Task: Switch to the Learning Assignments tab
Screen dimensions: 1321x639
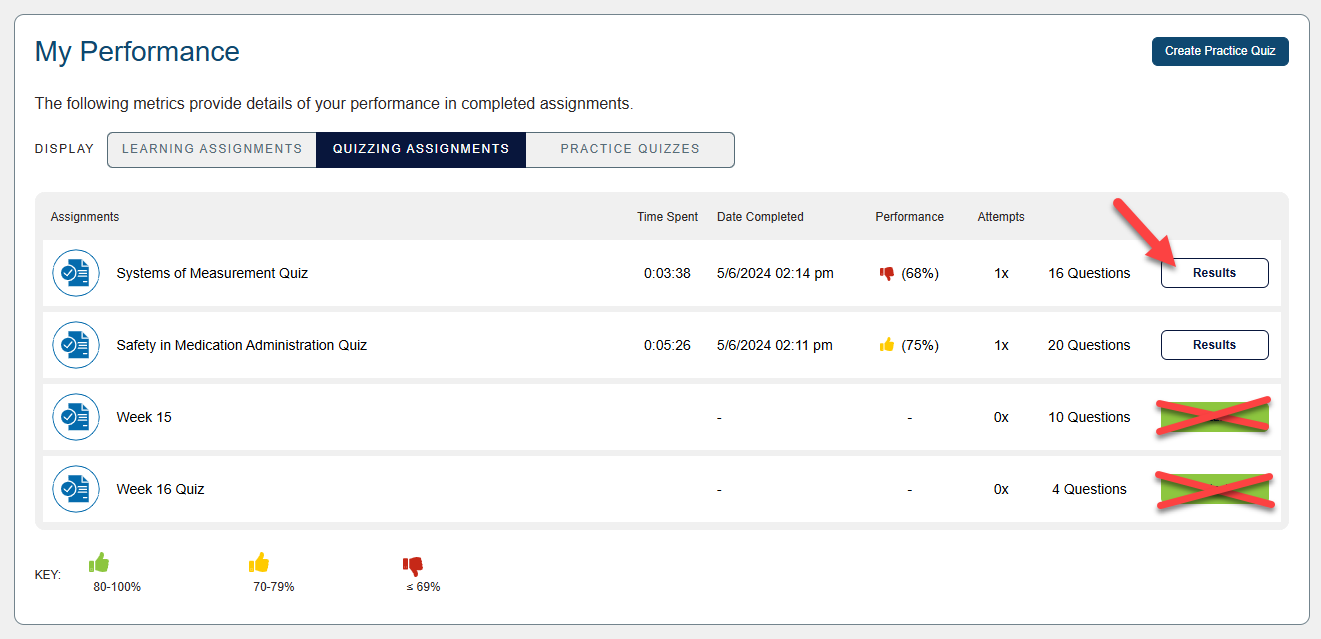Action: 212,149
